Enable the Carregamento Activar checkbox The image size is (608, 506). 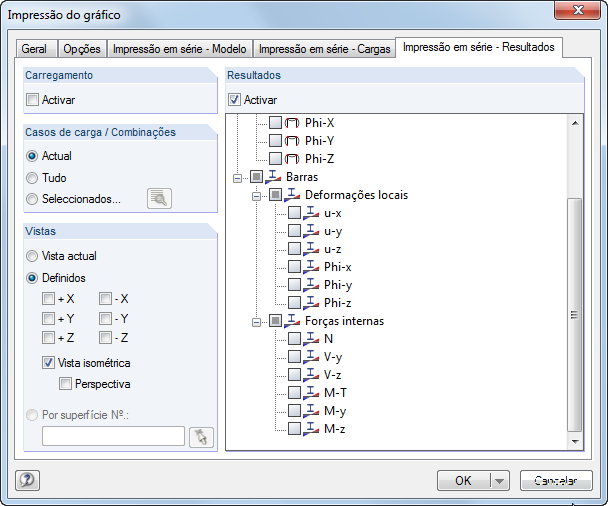(33, 99)
